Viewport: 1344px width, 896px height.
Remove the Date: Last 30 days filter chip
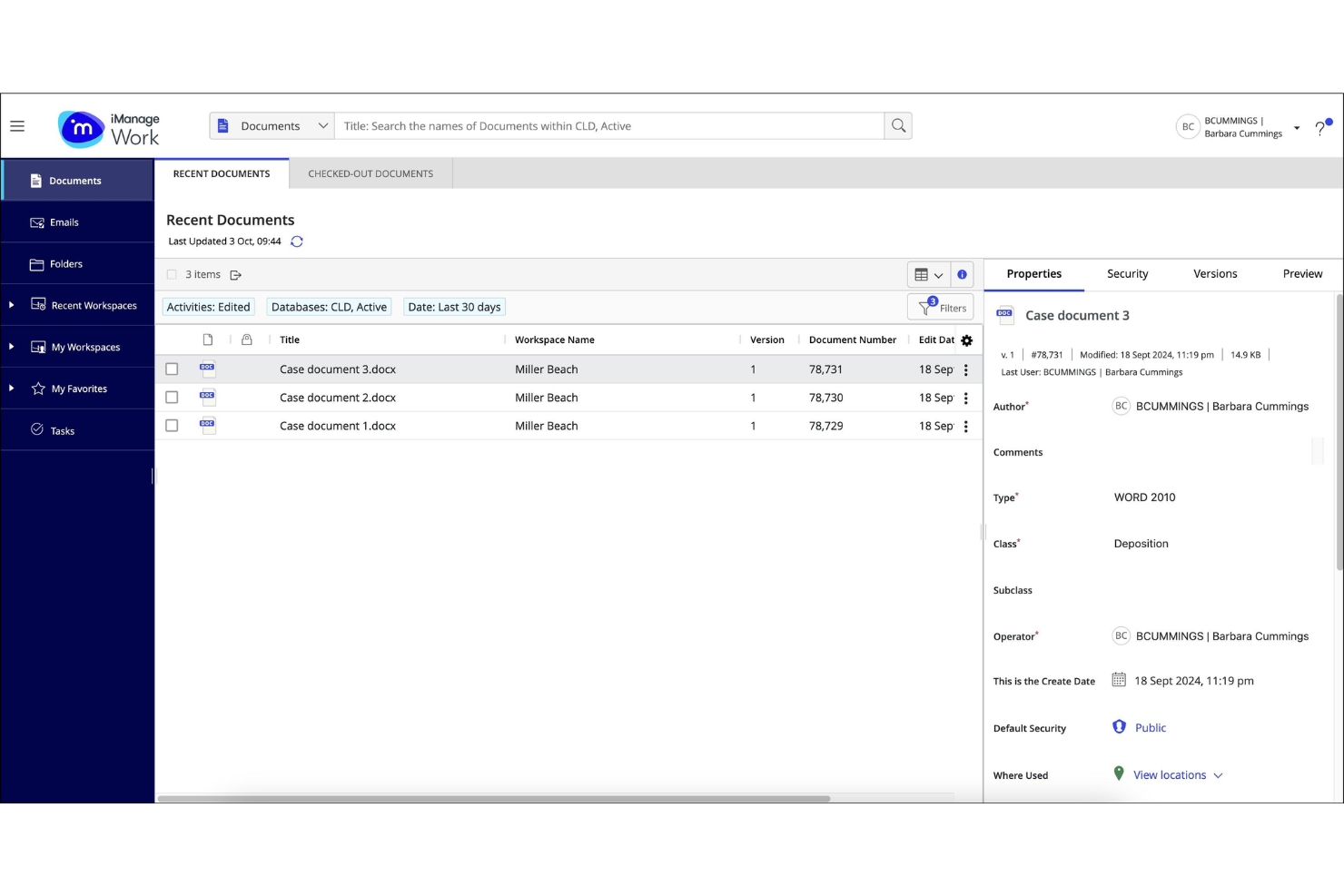click(454, 307)
